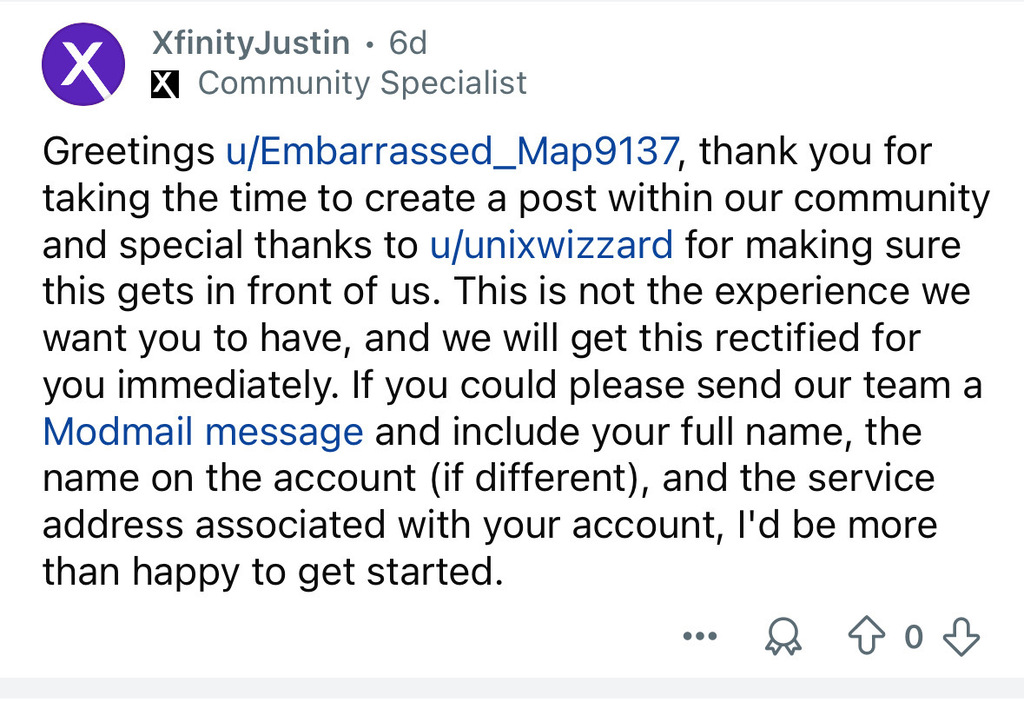Click the sentence 'This is not the experience we'
Image resolution: width=1024 pixels, height=702 pixels.
712,292
